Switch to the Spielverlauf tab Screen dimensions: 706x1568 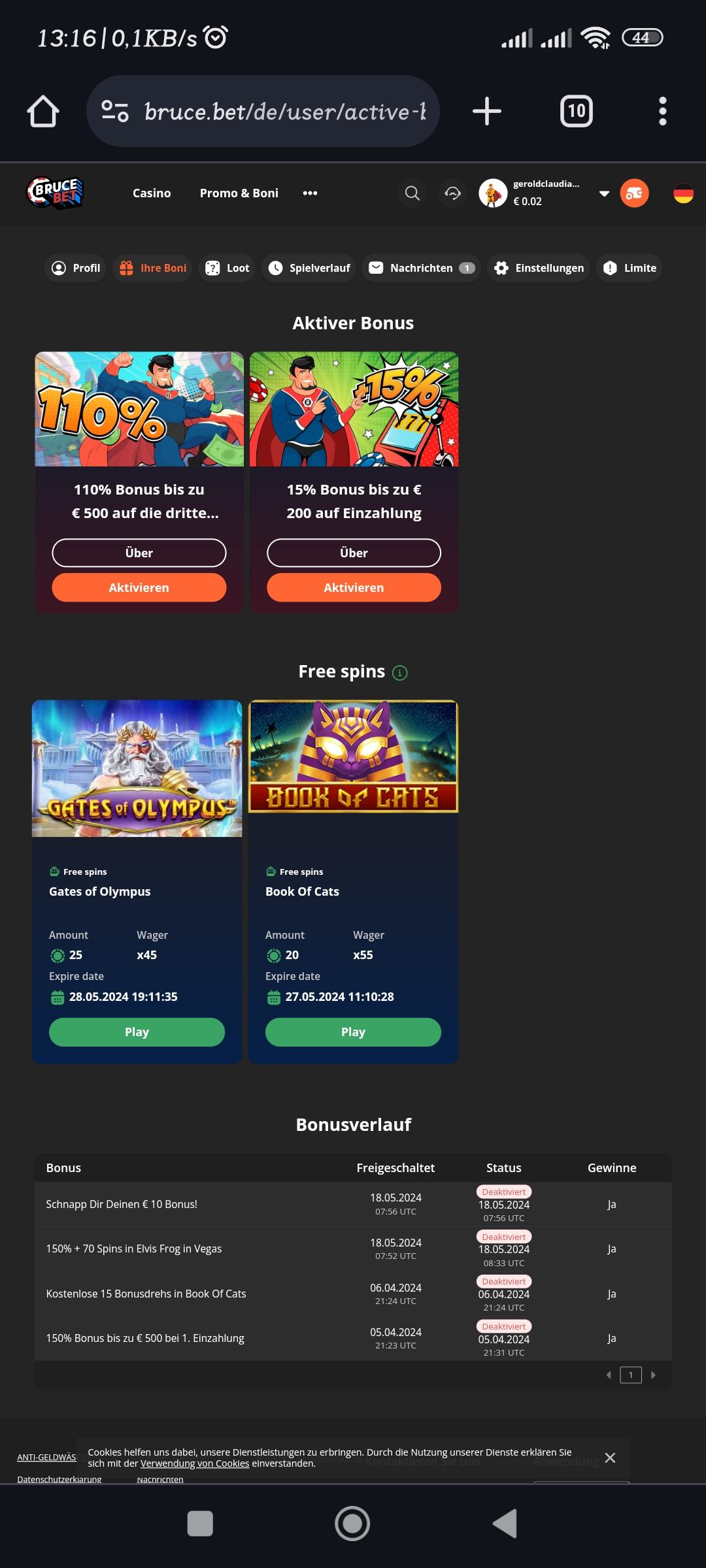309,268
